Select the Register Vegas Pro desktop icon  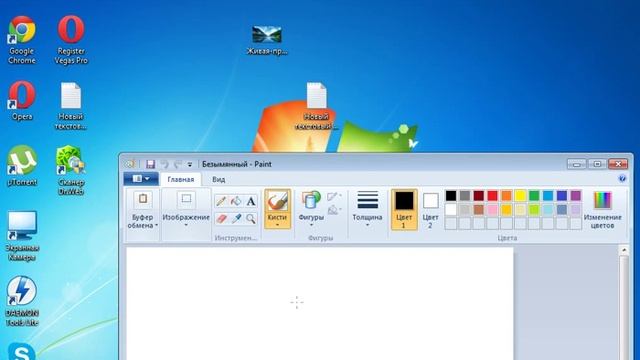tap(71, 40)
